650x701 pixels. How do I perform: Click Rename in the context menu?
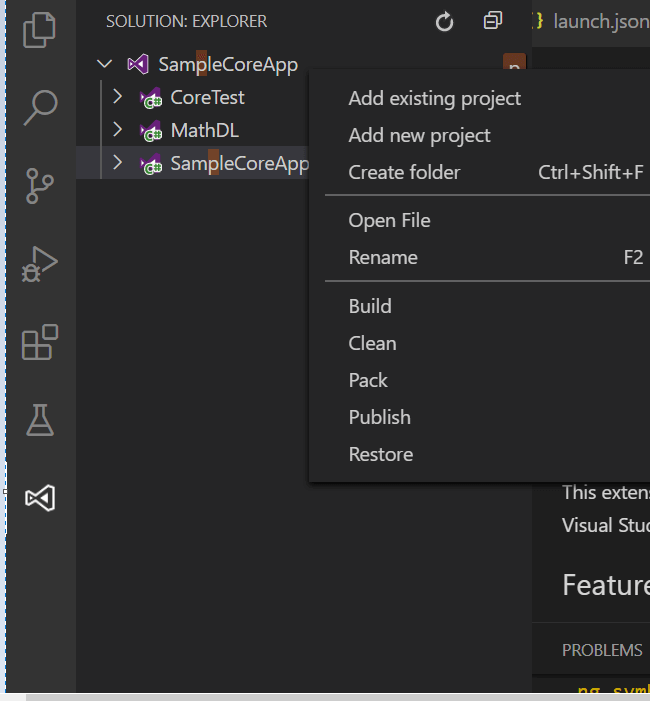click(x=383, y=257)
